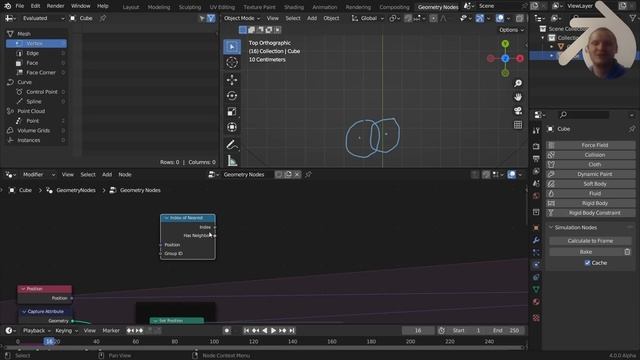Click the Object properties orange square tab
This screenshot has width=640, height=360.
536,228
